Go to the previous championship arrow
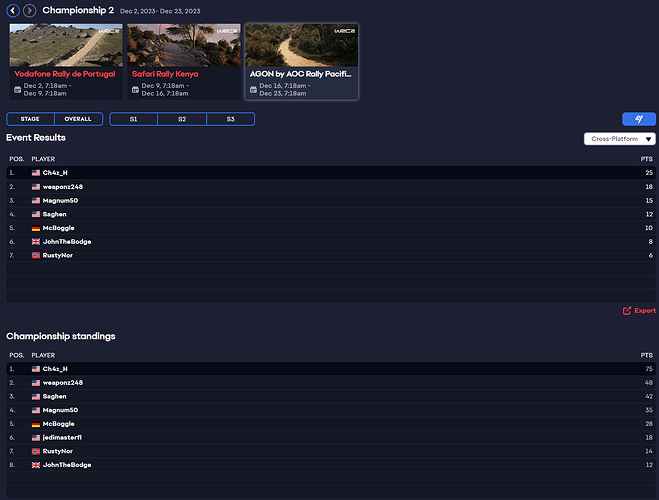The height and width of the screenshot is (500, 659). click(x=13, y=10)
